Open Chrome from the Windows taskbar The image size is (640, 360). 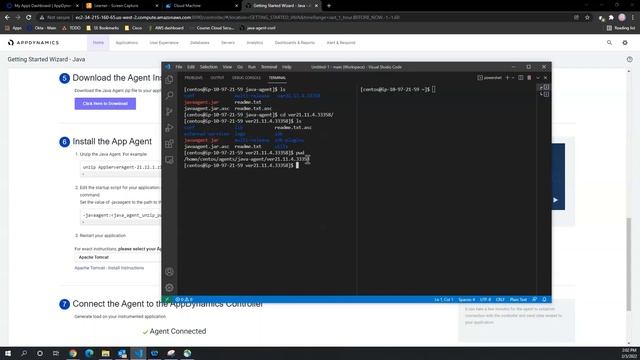point(73,353)
